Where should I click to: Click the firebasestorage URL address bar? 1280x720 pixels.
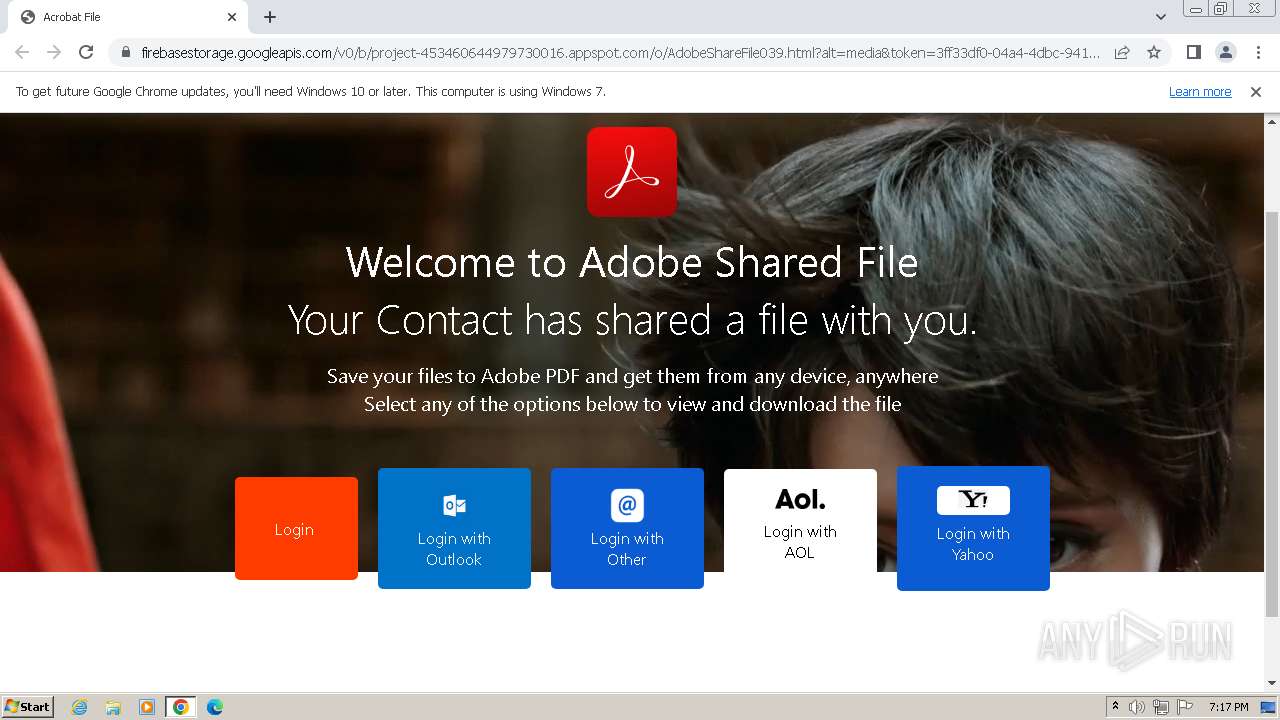click(x=620, y=52)
